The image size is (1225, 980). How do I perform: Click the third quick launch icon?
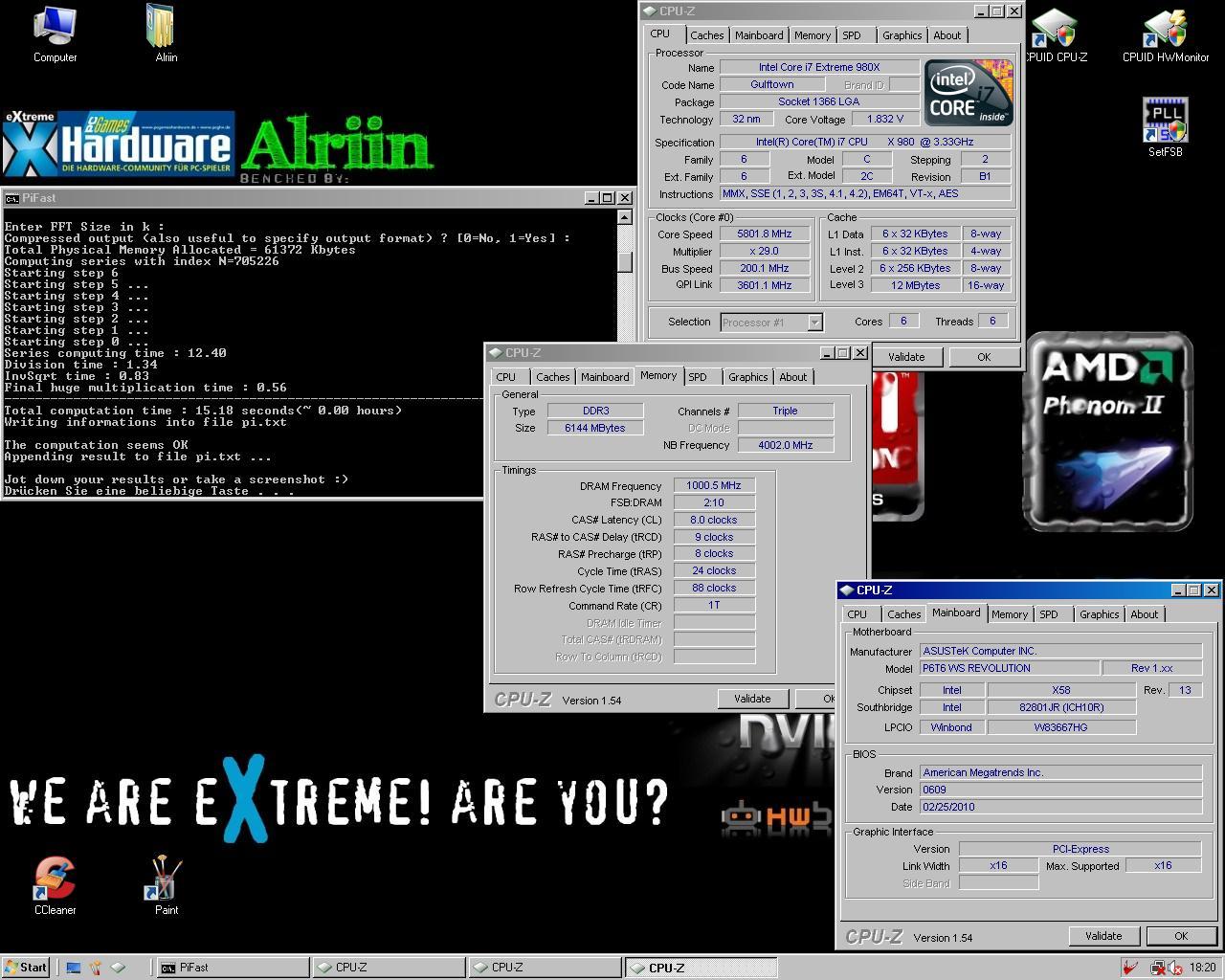tap(118, 968)
